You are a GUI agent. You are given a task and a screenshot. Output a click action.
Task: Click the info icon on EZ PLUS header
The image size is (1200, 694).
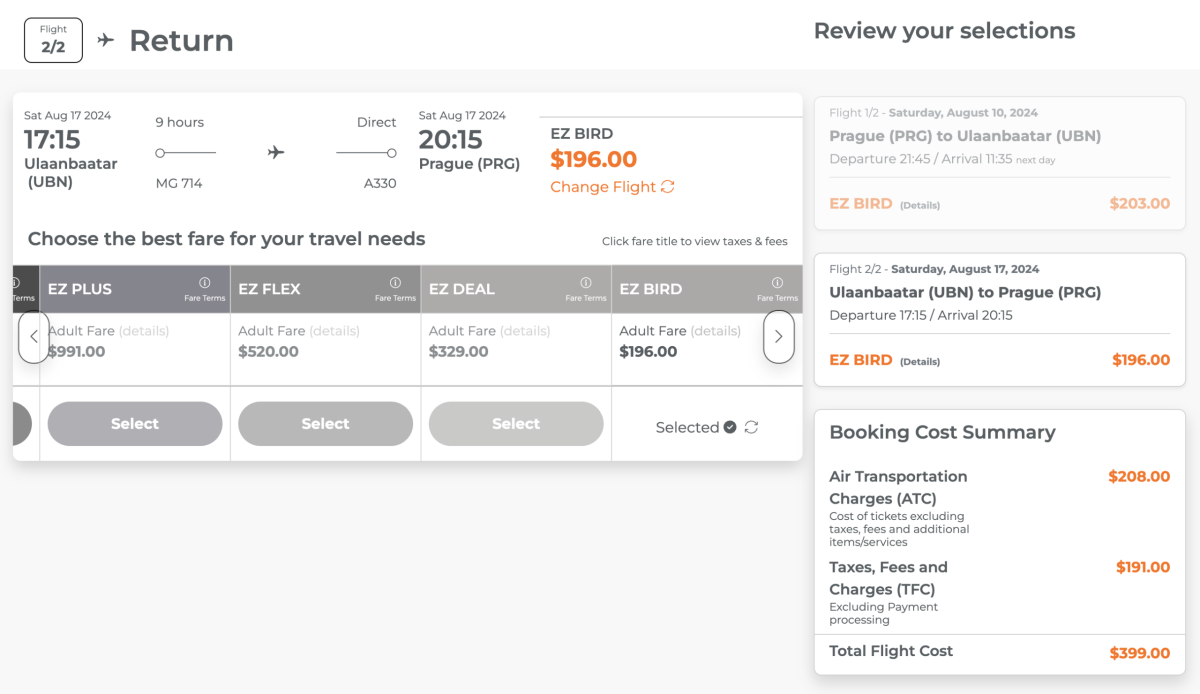click(205, 283)
